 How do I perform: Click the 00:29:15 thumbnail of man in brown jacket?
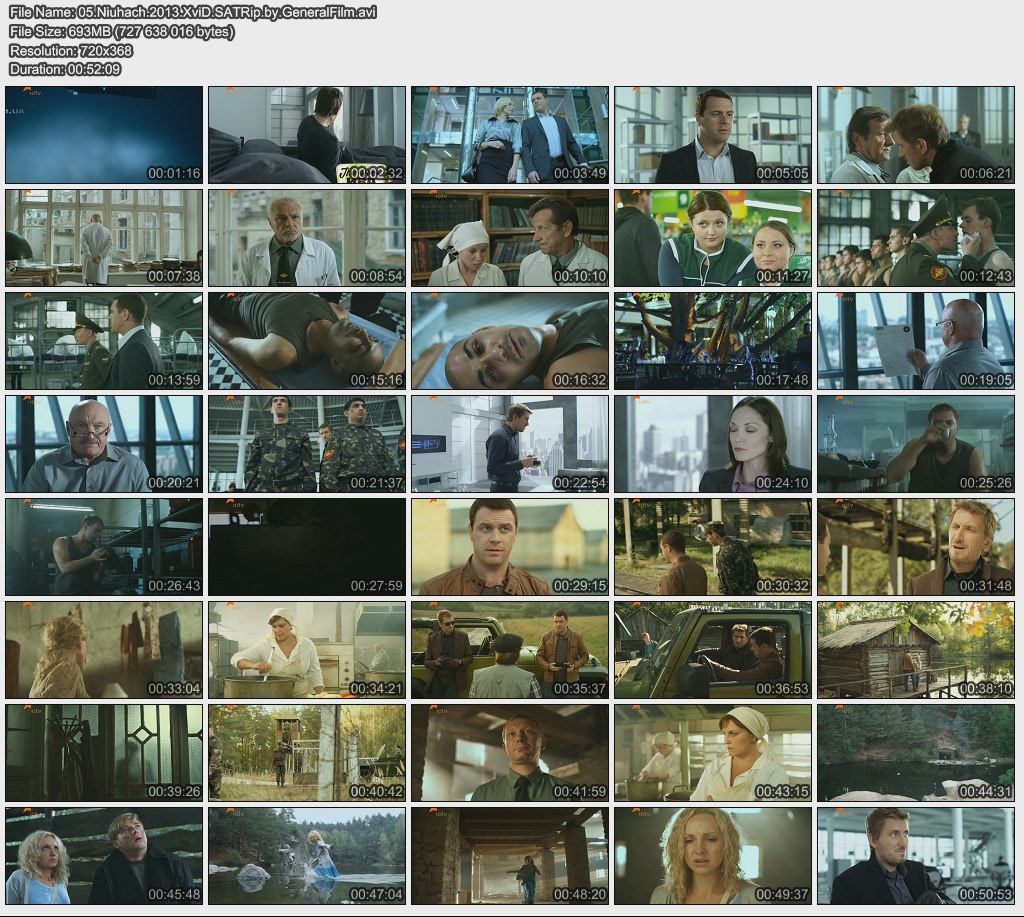509,547
